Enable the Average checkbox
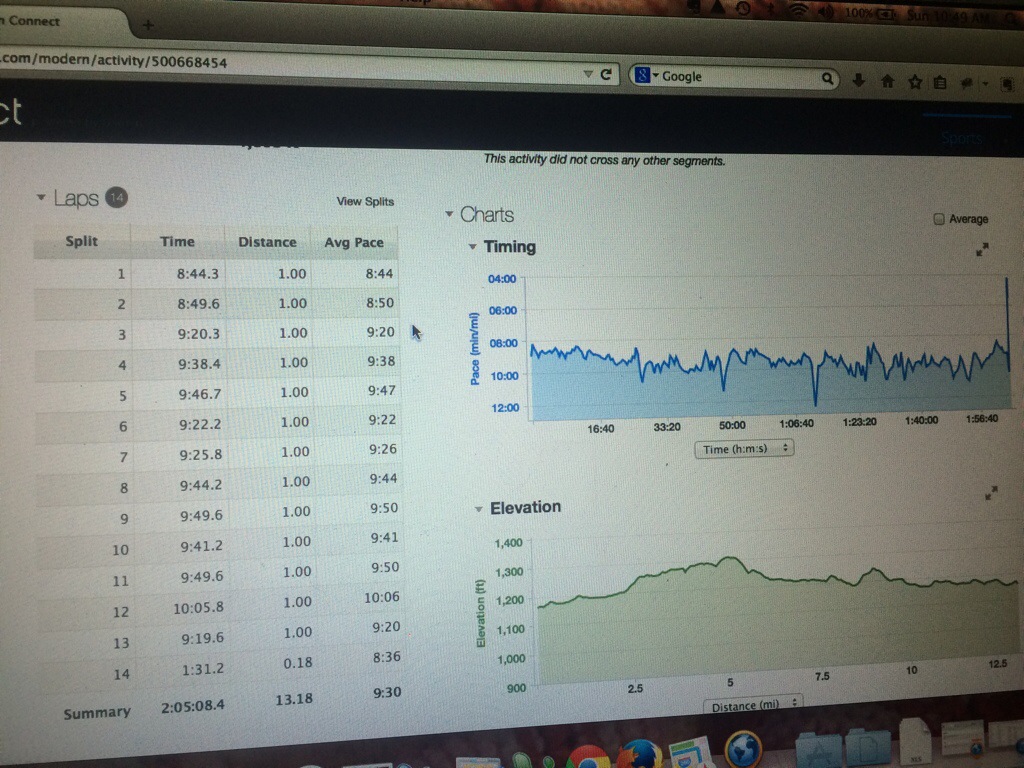Image resolution: width=1024 pixels, height=768 pixels. (x=938, y=219)
